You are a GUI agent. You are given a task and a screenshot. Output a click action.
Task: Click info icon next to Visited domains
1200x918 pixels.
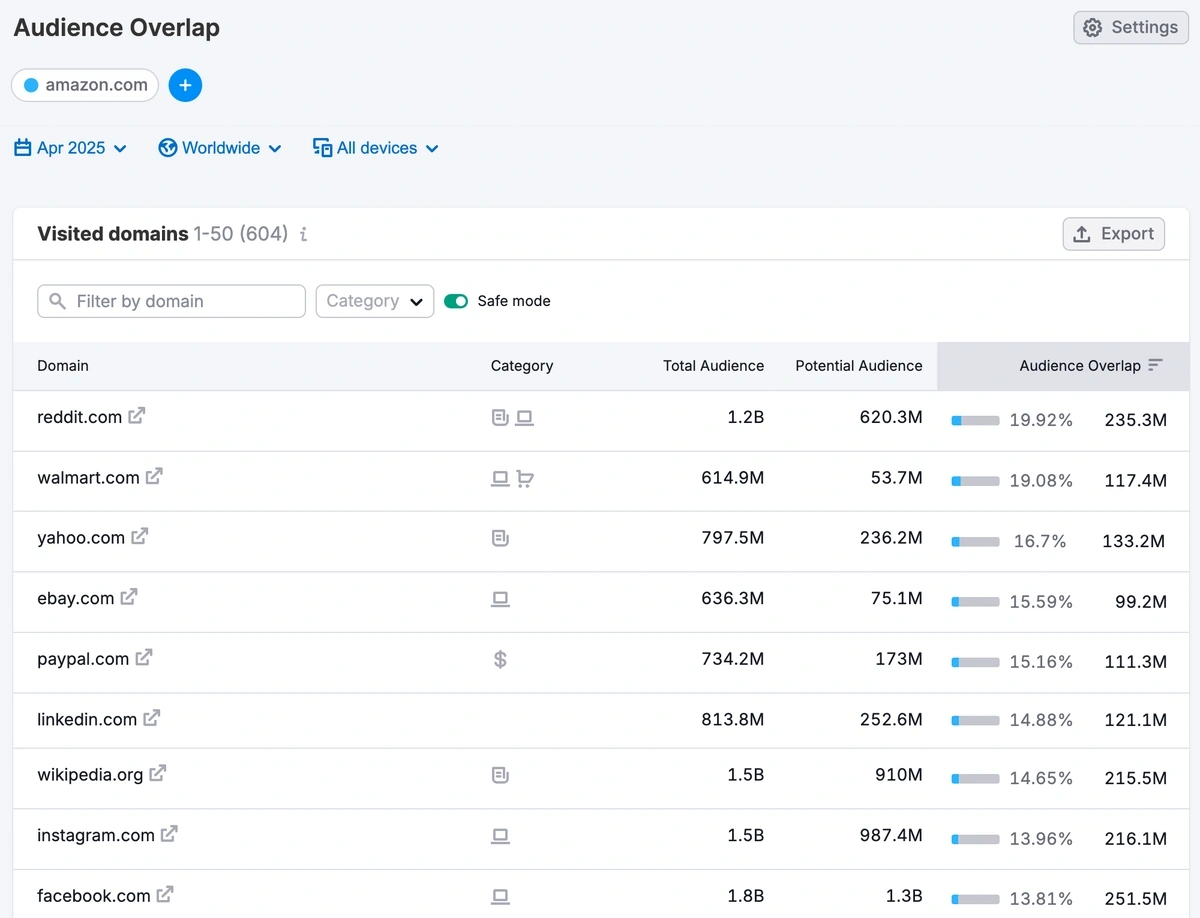coord(304,234)
